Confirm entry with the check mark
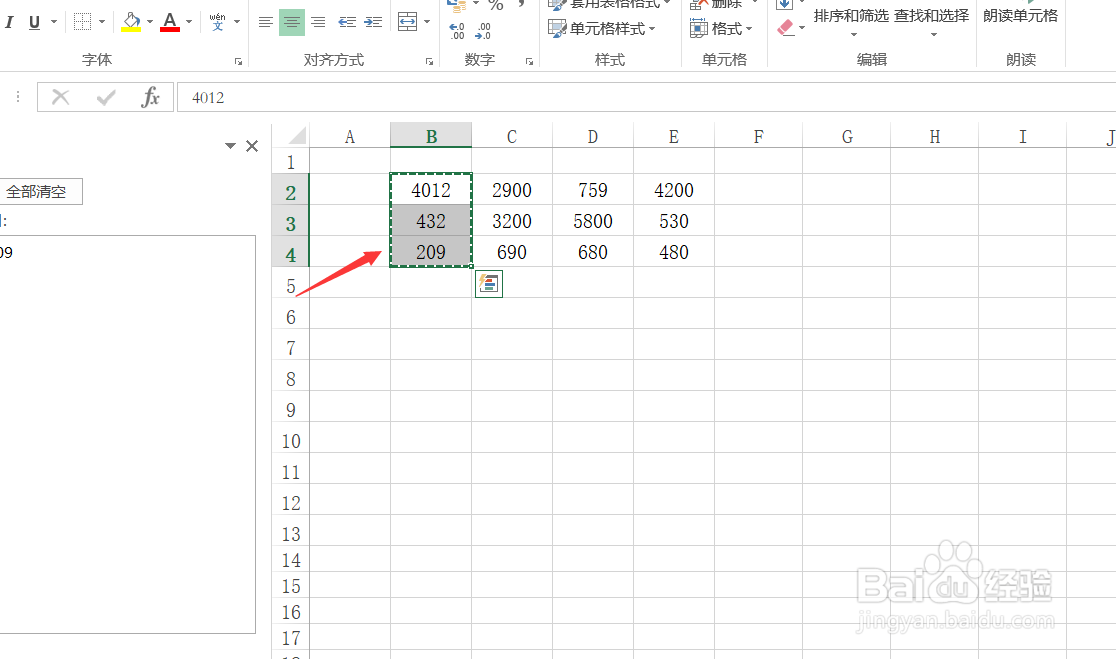The height and width of the screenshot is (659, 1116). pyautogui.click(x=106, y=97)
